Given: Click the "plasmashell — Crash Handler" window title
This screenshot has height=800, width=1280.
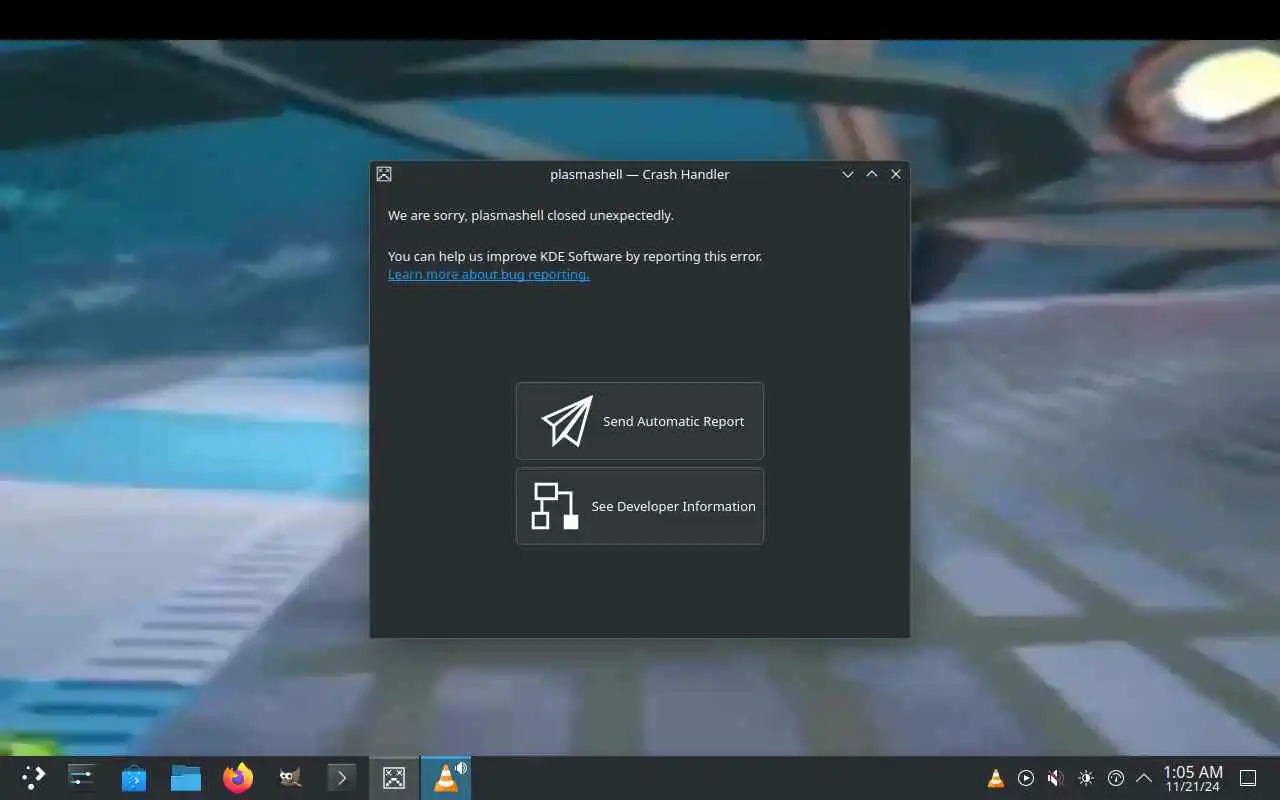Looking at the screenshot, I should click(x=640, y=174).
